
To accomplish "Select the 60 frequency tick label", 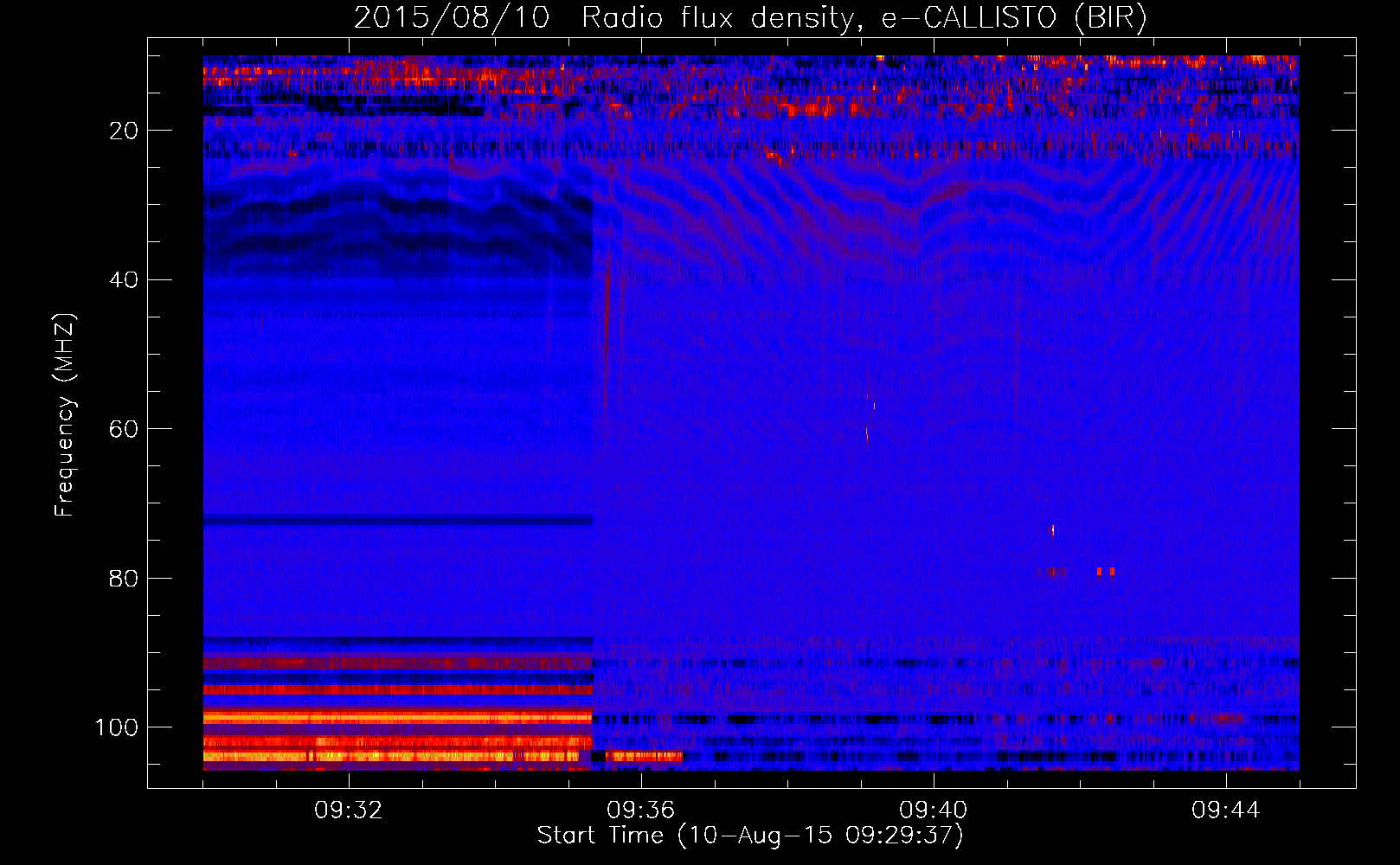I will (124, 429).
